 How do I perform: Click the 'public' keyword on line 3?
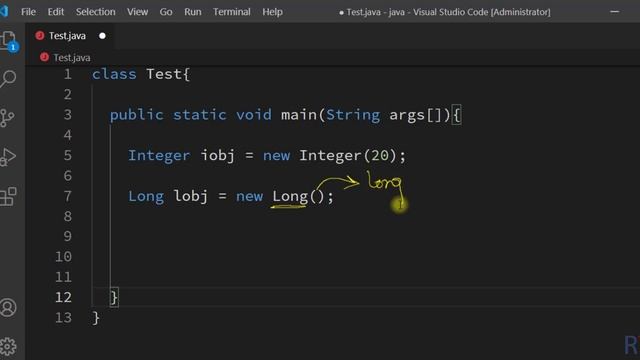coord(137,115)
